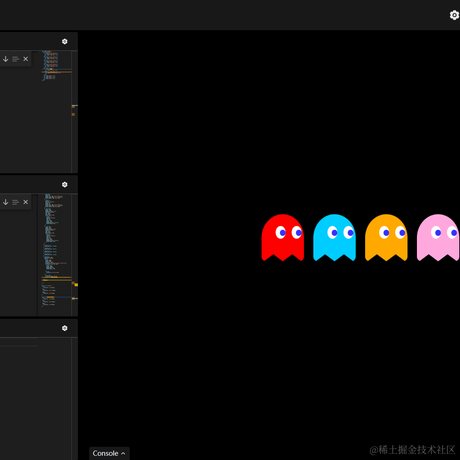Click the yellow marker on middle editor's scrollbar

[x=76, y=285]
